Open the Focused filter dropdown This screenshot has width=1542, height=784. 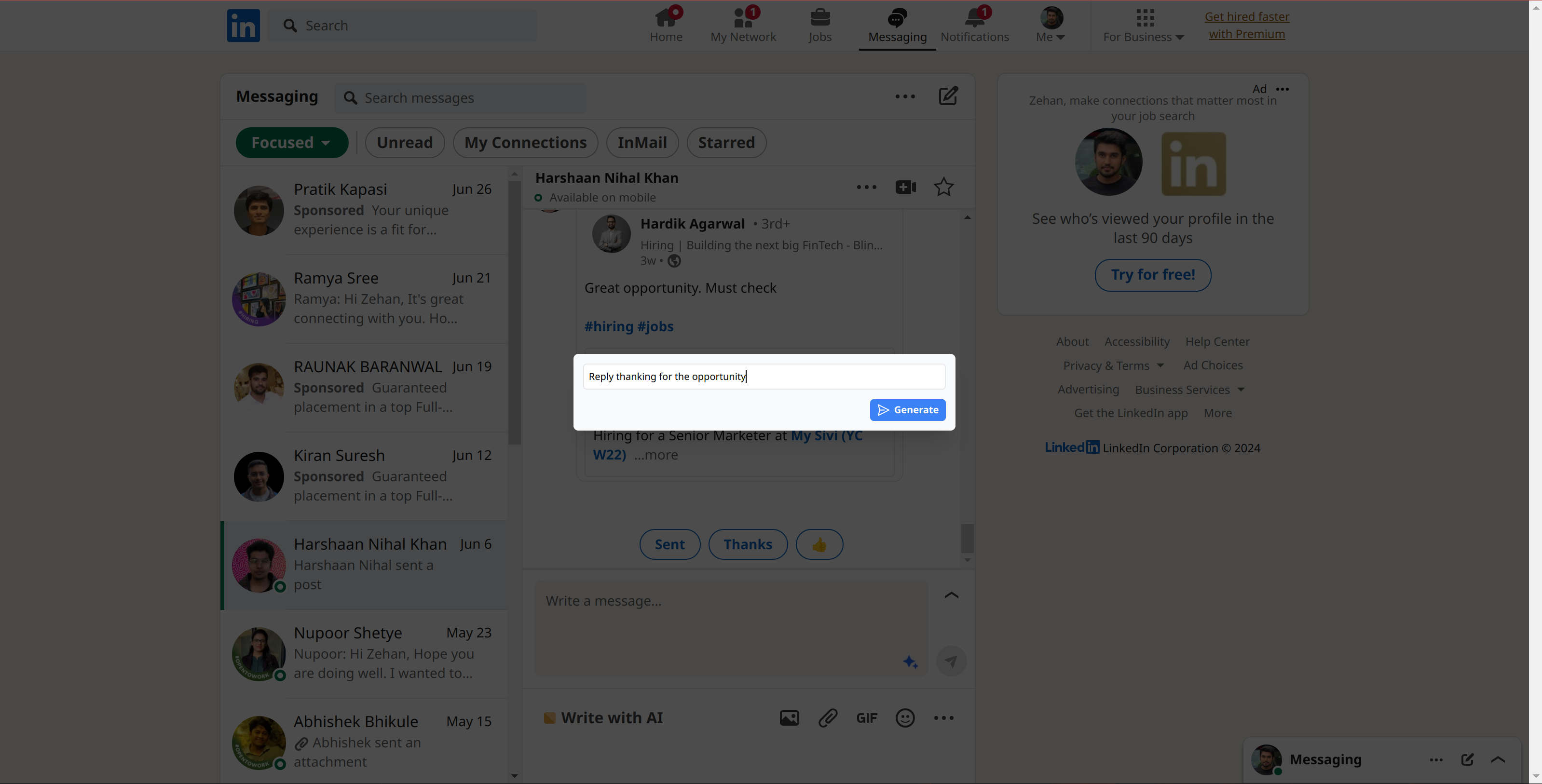tap(291, 142)
